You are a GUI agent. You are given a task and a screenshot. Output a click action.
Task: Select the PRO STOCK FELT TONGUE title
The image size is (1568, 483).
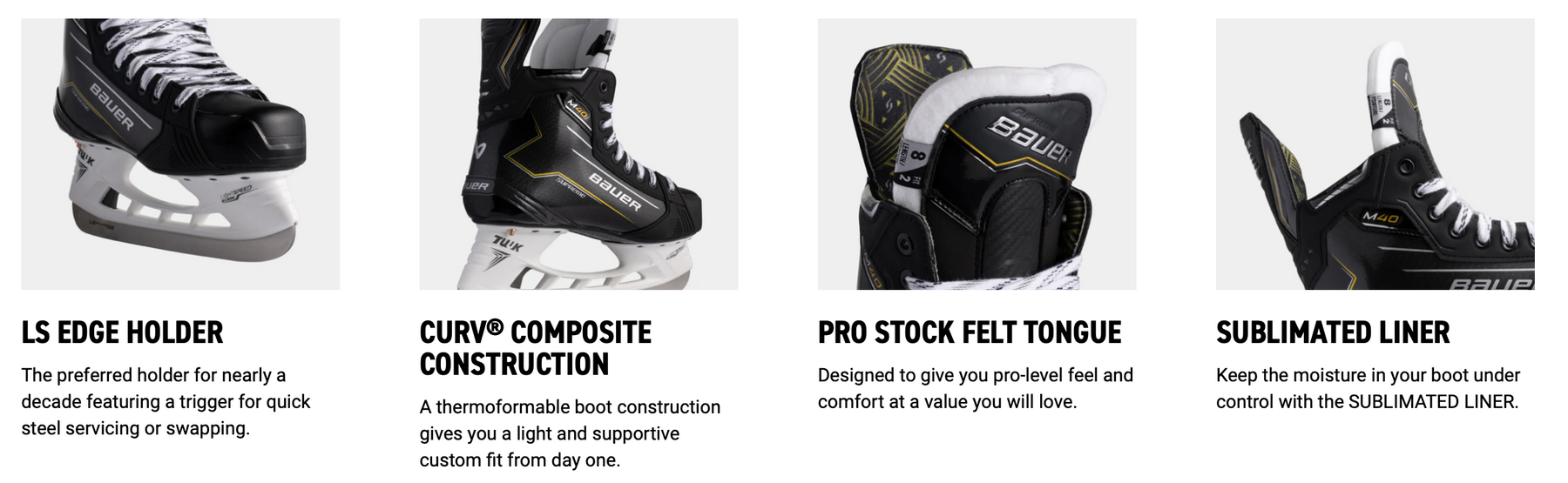coord(970,332)
